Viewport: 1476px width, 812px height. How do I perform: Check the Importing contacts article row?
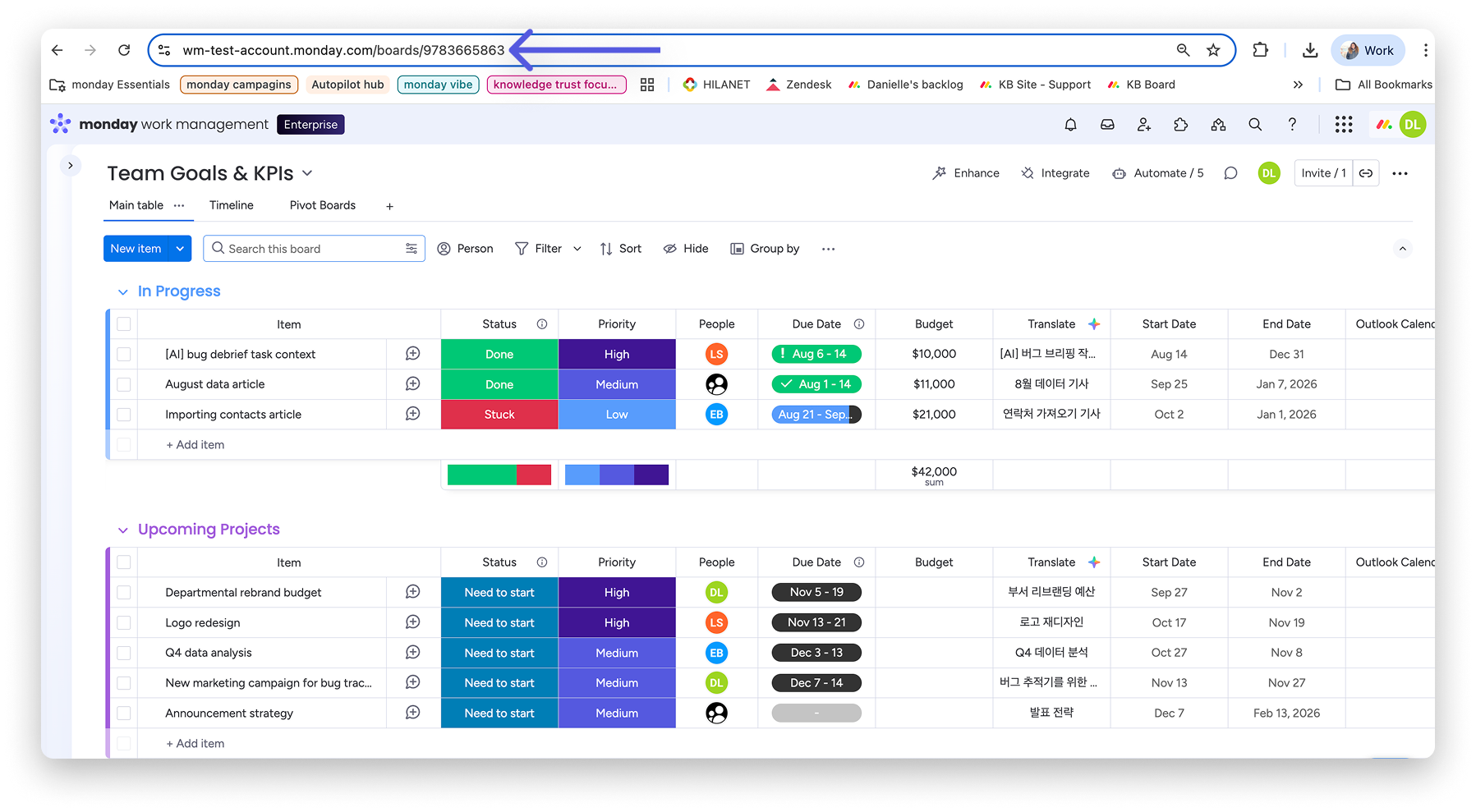tap(124, 415)
